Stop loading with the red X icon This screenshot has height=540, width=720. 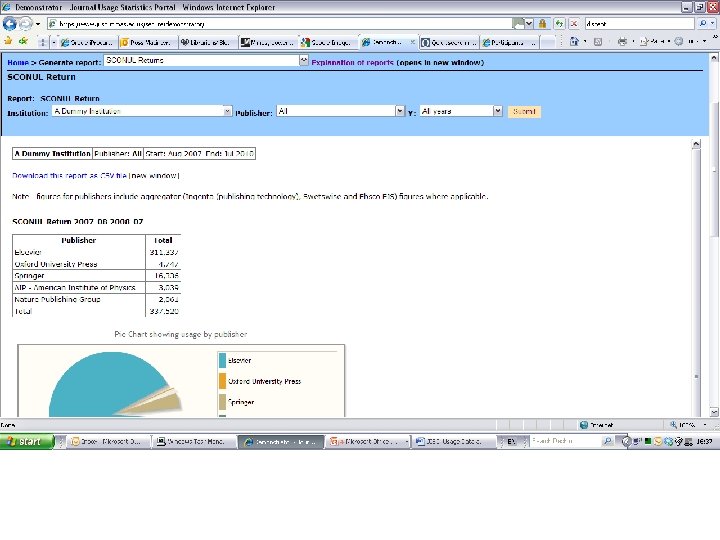coord(574,24)
